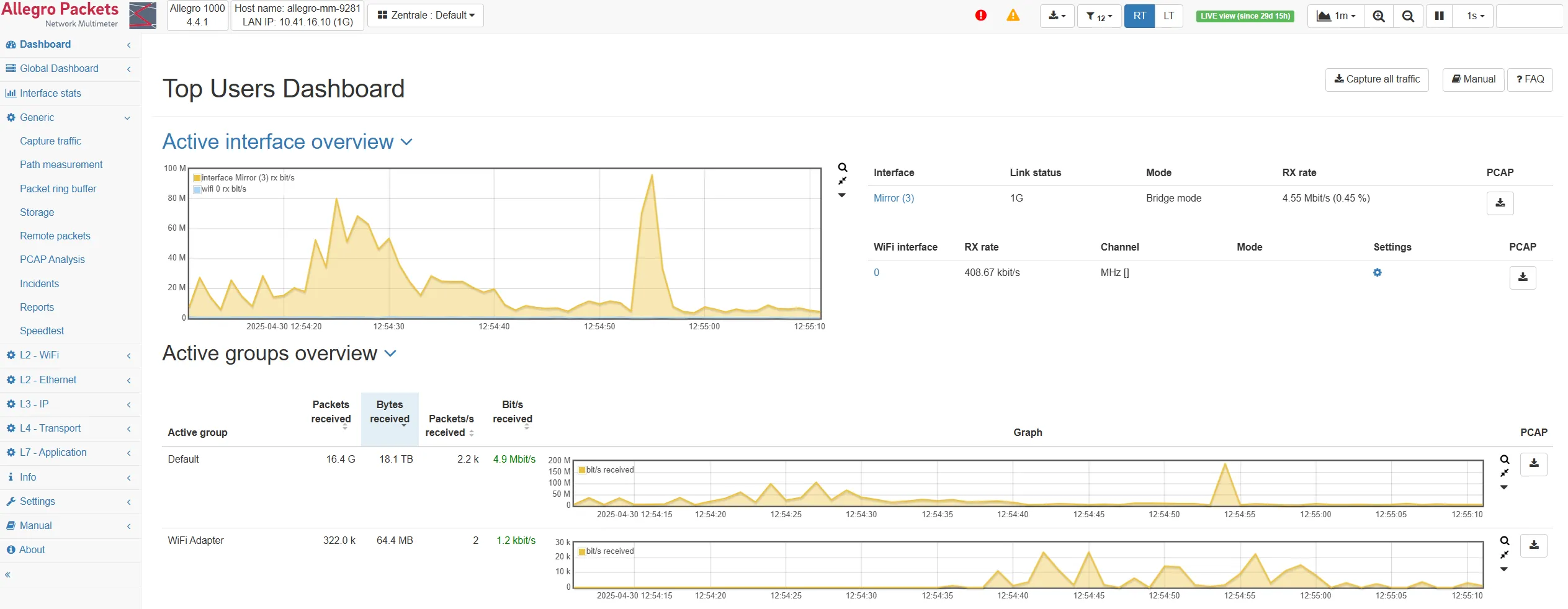
Task: Download PCAP for WiFi Adapter group
Action: click(x=1533, y=545)
